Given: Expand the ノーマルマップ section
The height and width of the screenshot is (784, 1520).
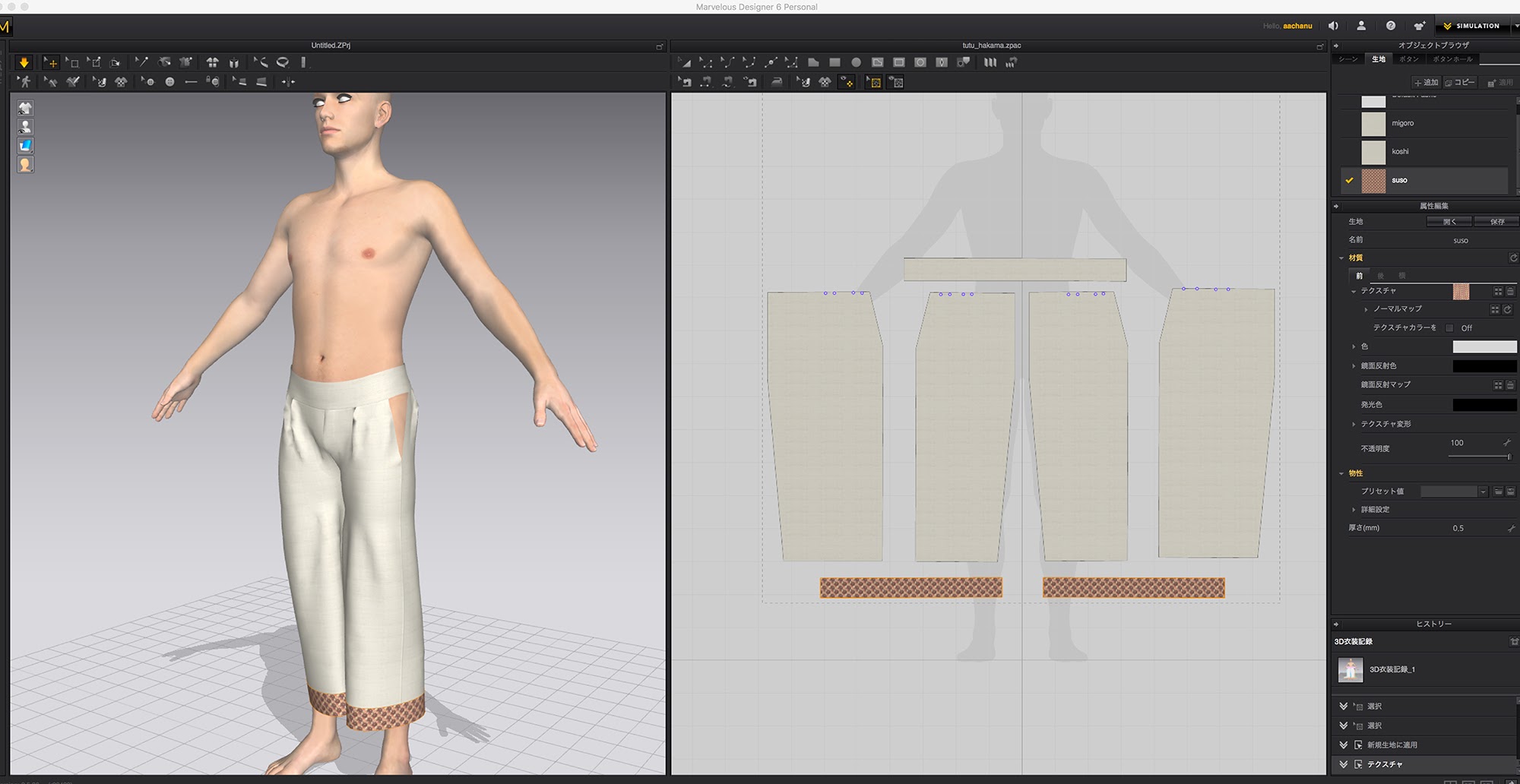Looking at the screenshot, I should [1366, 309].
